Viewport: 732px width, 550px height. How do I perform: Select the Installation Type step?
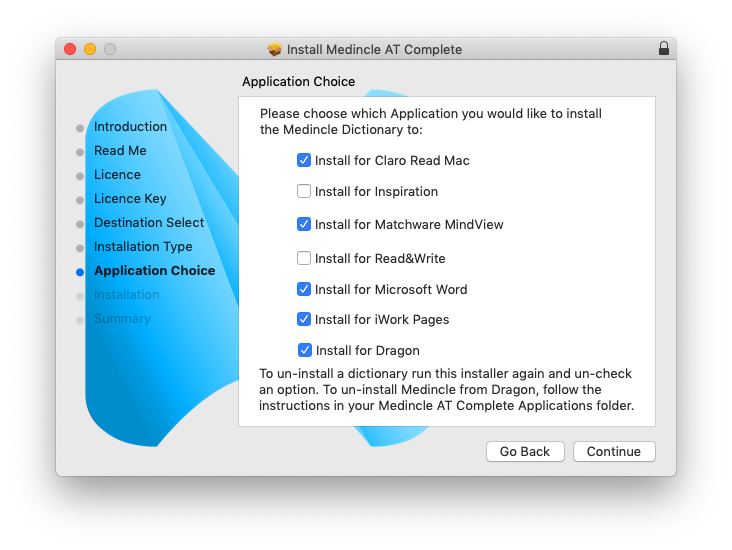point(143,247)
